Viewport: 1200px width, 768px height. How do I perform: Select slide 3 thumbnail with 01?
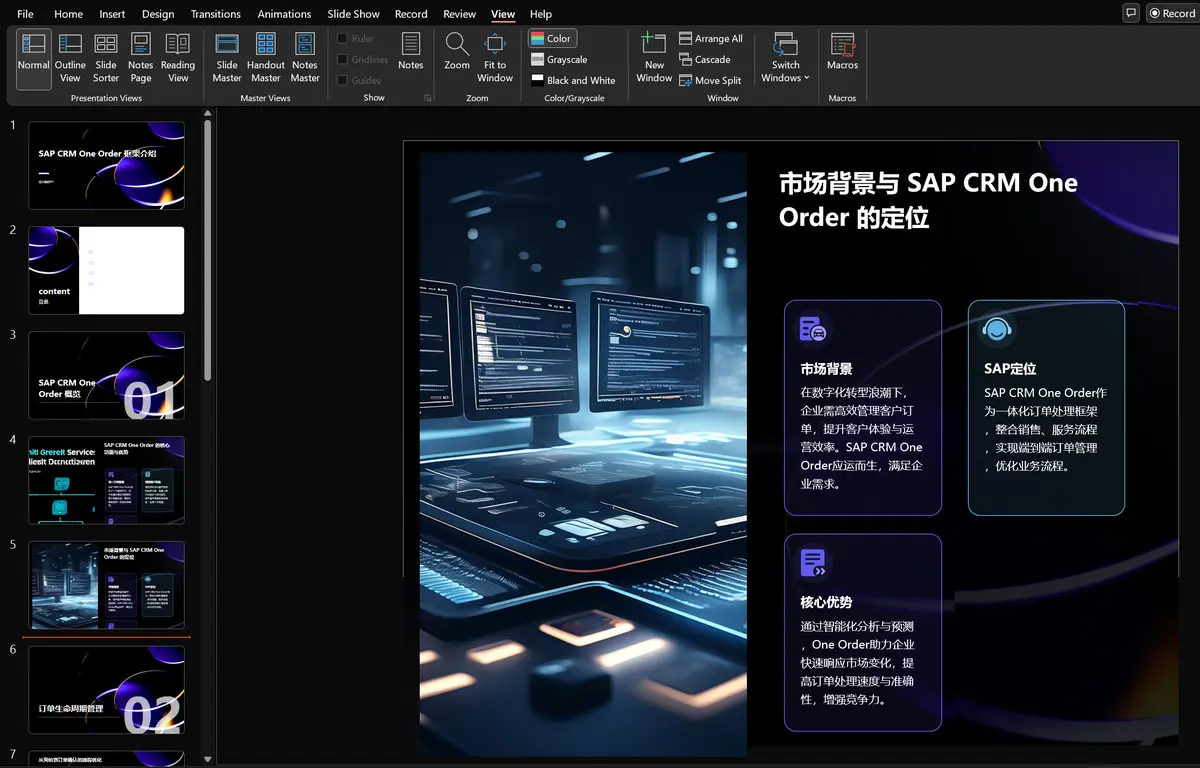point(106,375)
